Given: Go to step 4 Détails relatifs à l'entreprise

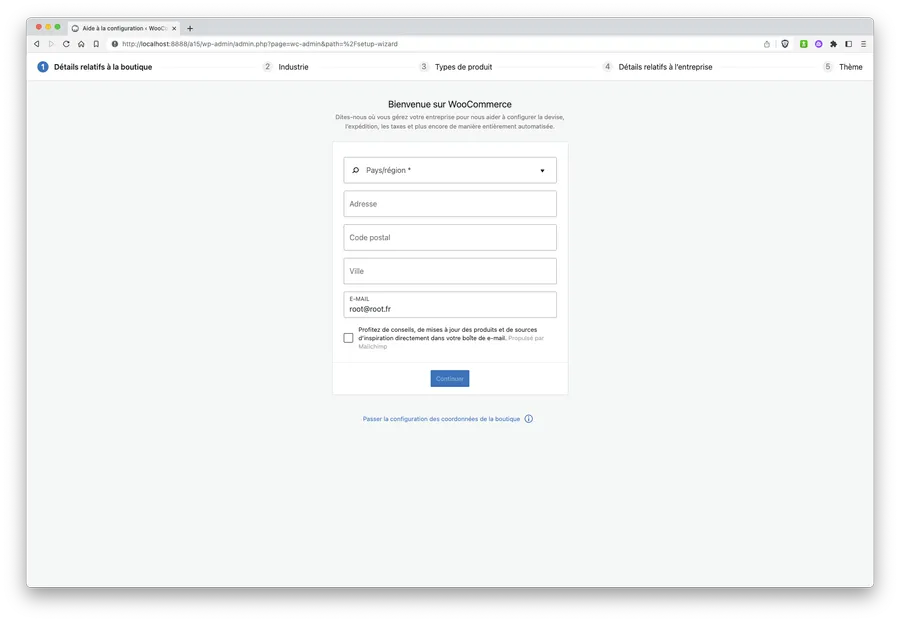Looking at the screenshot, I should point(658,67).
